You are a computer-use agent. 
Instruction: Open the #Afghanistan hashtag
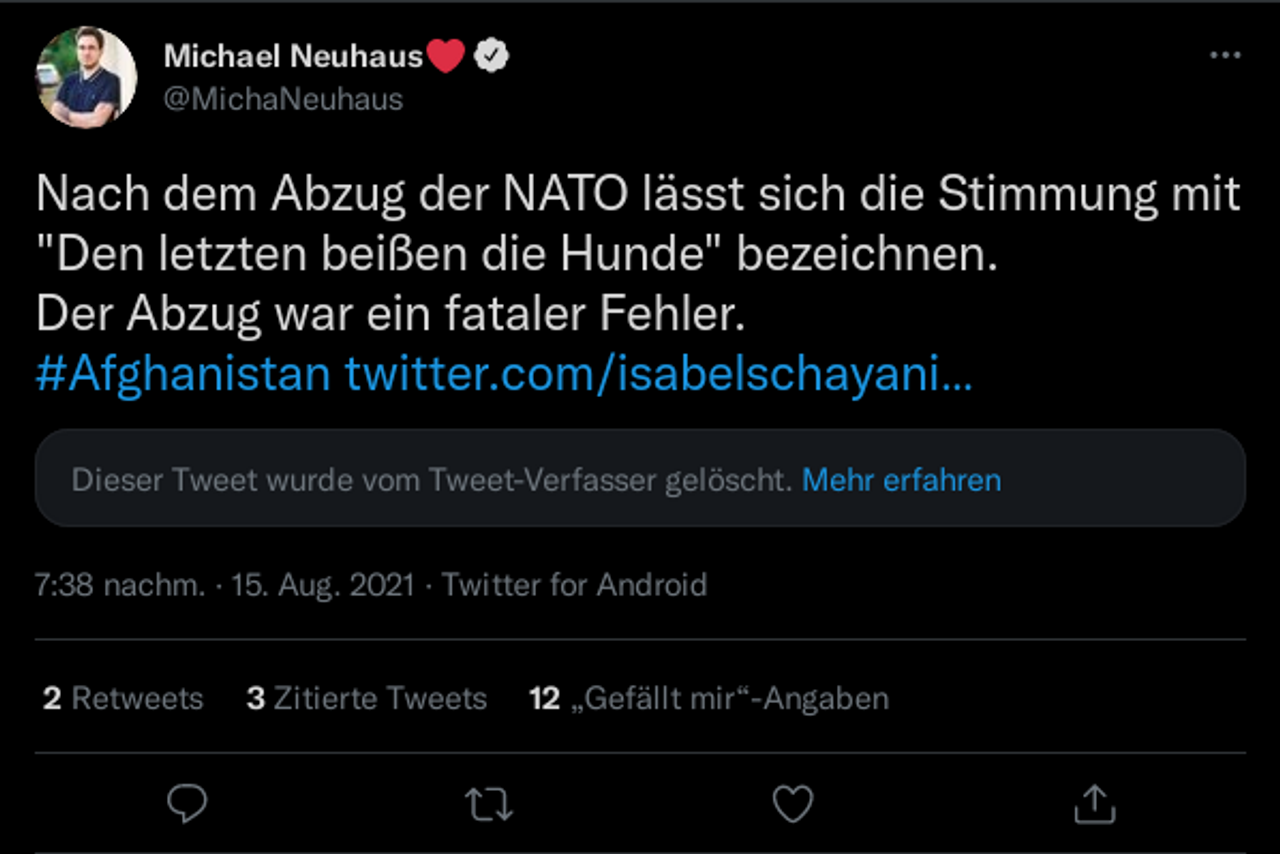183,374
